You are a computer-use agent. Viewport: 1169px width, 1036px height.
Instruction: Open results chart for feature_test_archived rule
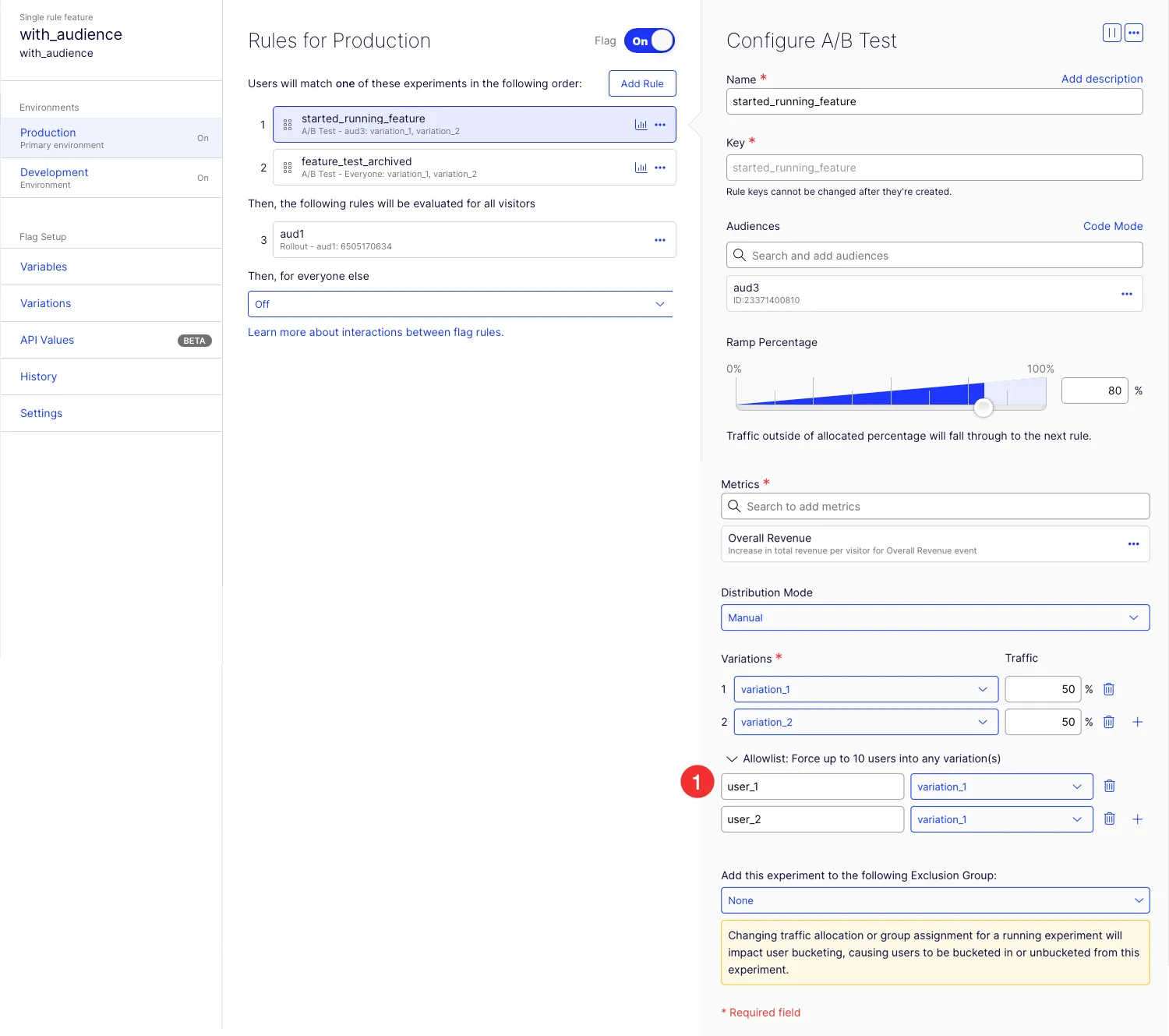(641, 168)
